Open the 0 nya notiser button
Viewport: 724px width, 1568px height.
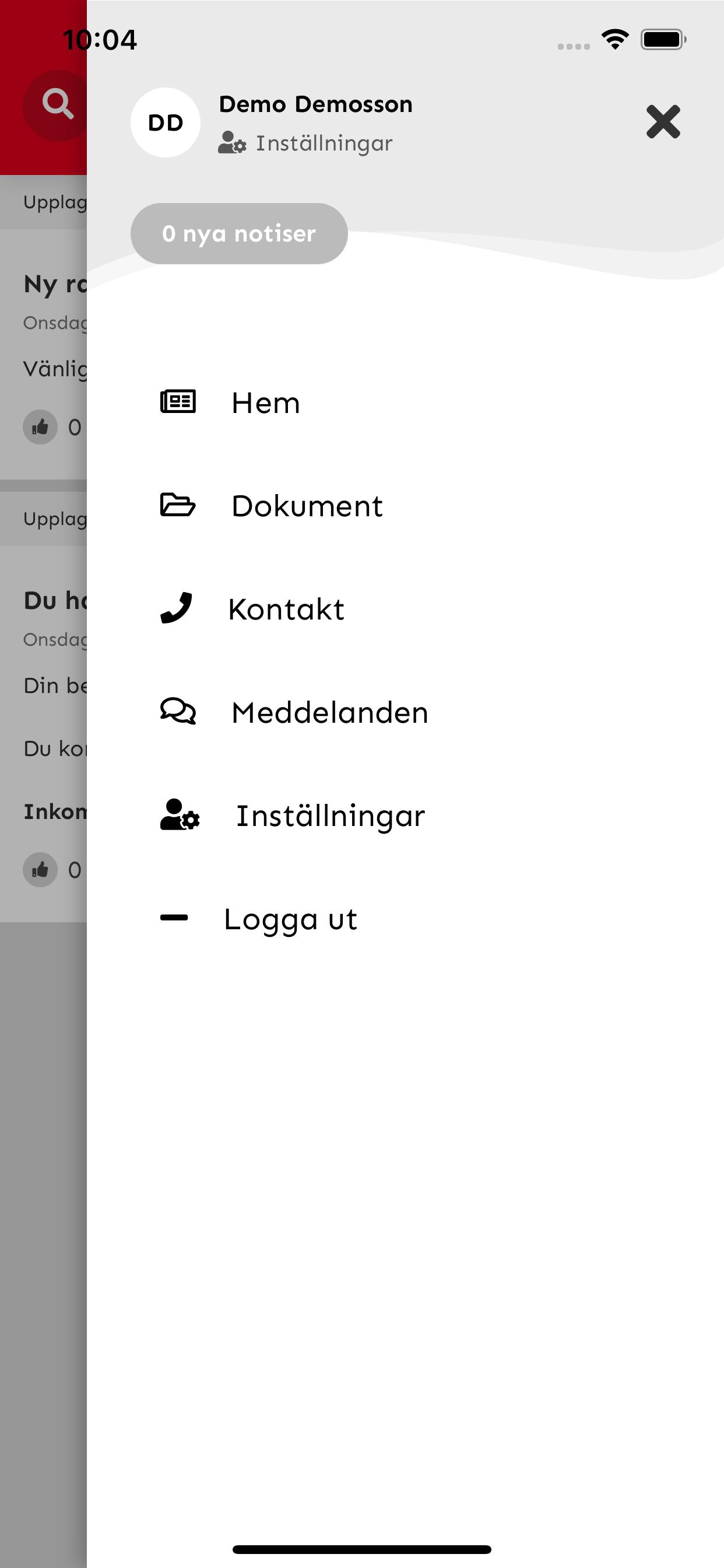(x=239, y=234)
